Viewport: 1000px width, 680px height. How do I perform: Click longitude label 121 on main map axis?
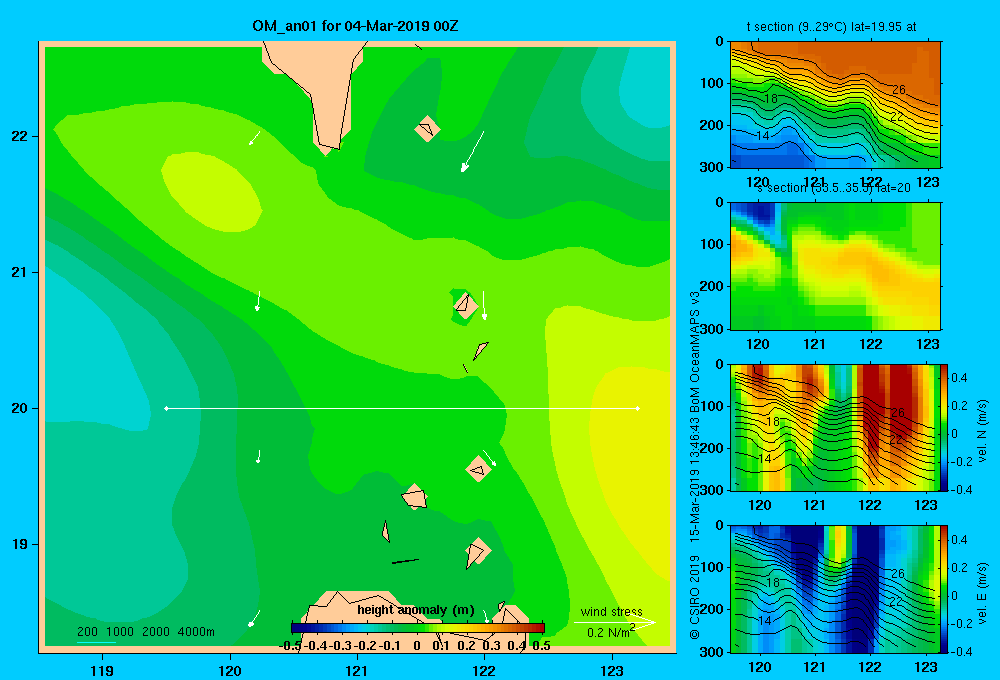[357, 670]
